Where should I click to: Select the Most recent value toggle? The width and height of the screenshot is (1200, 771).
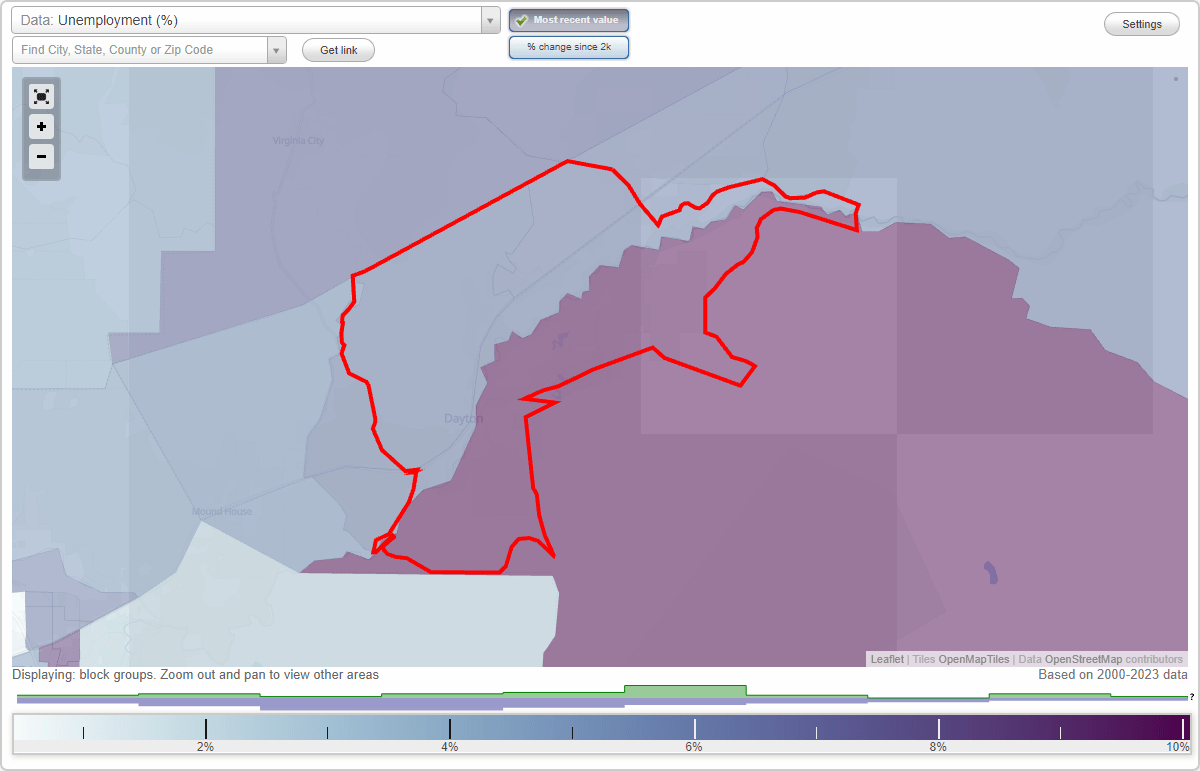(x=569, y=20)
